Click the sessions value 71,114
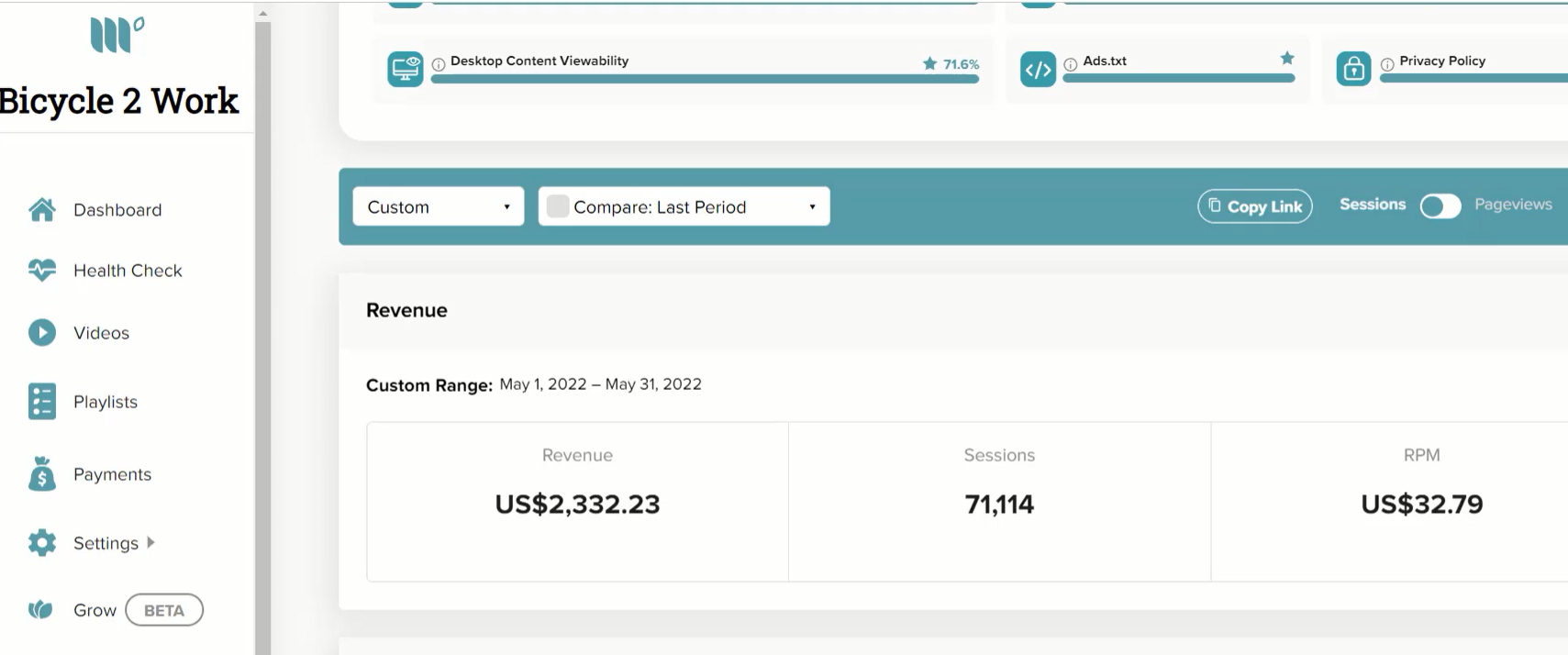 (999, 505)
